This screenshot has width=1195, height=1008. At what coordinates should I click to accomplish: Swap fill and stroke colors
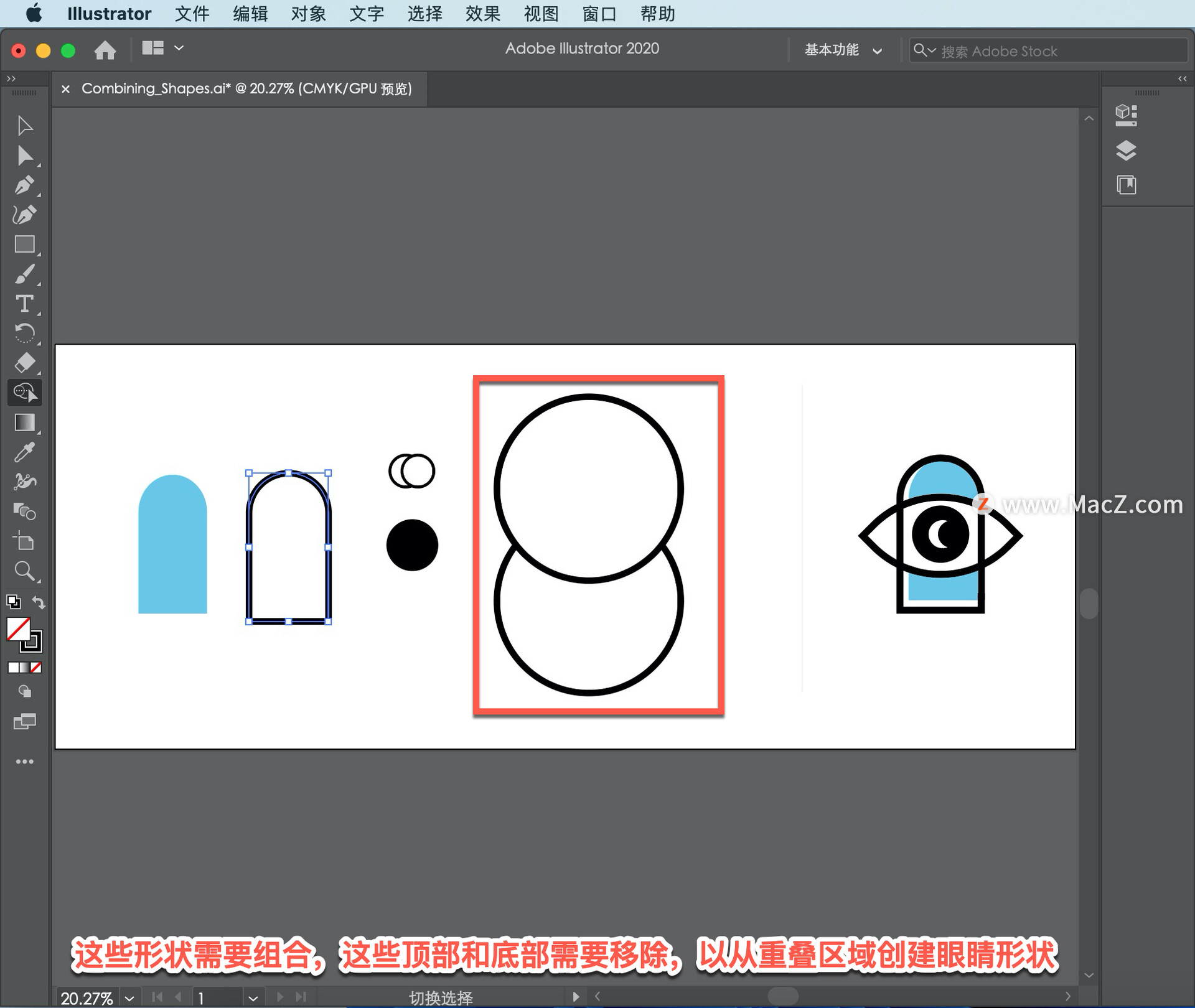tap(39, 602)
